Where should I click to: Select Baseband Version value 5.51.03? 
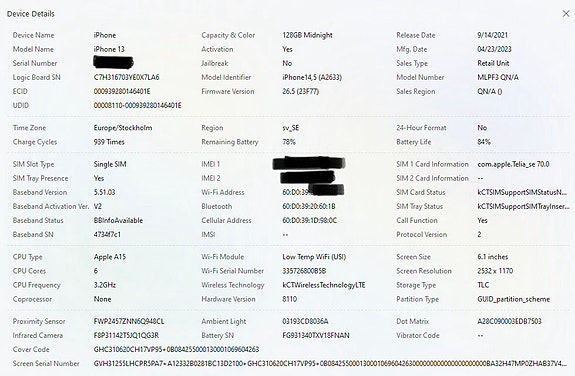click(x=105, y=192)
